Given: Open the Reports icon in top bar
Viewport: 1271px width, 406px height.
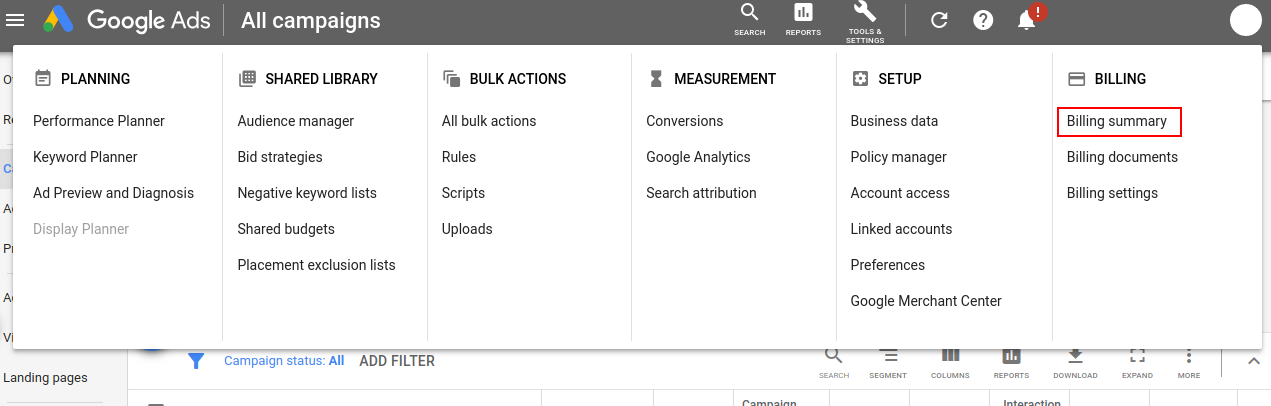Looking at the screenshot, I should 803,19.
